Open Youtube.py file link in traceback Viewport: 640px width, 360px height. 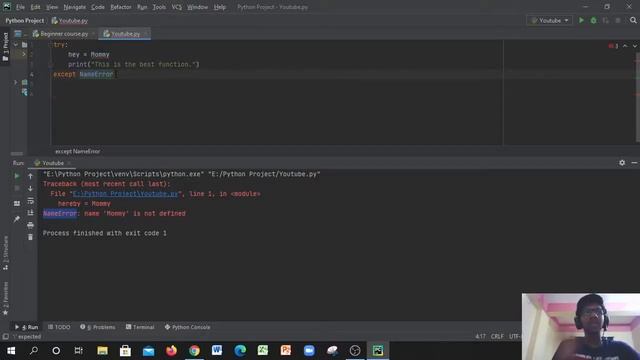point(125,194)
